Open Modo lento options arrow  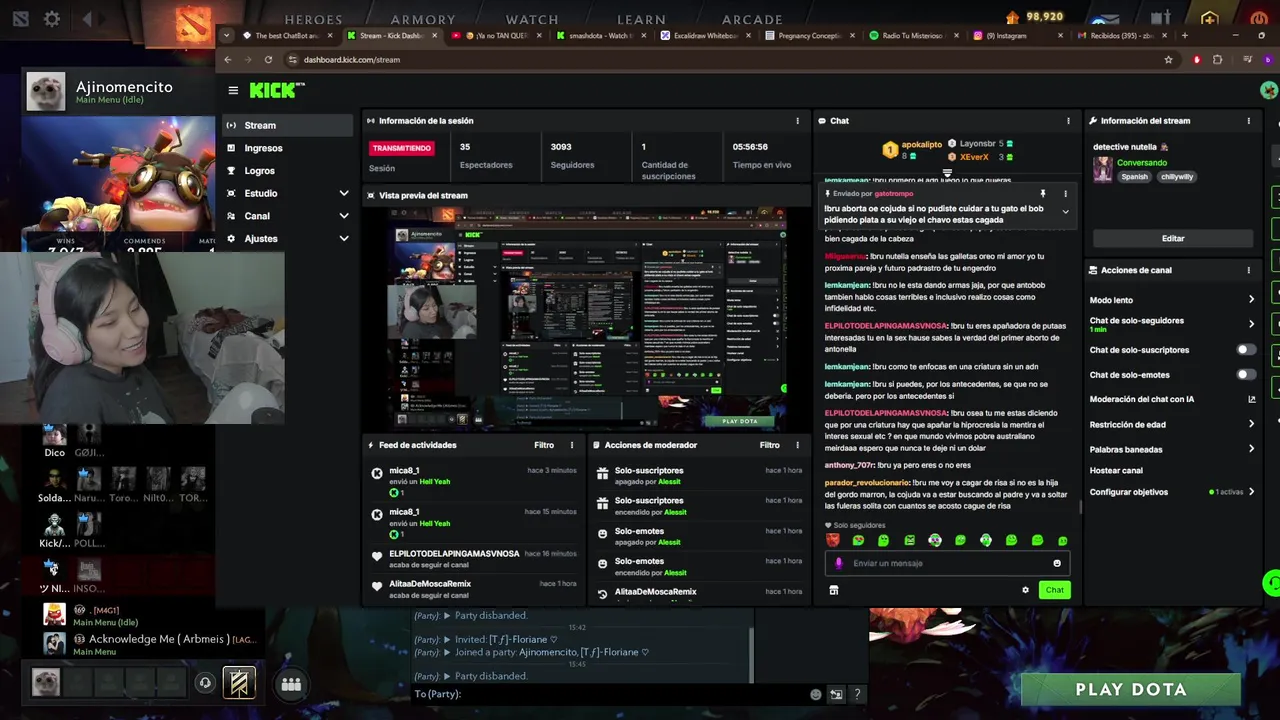pos(1251,300)
